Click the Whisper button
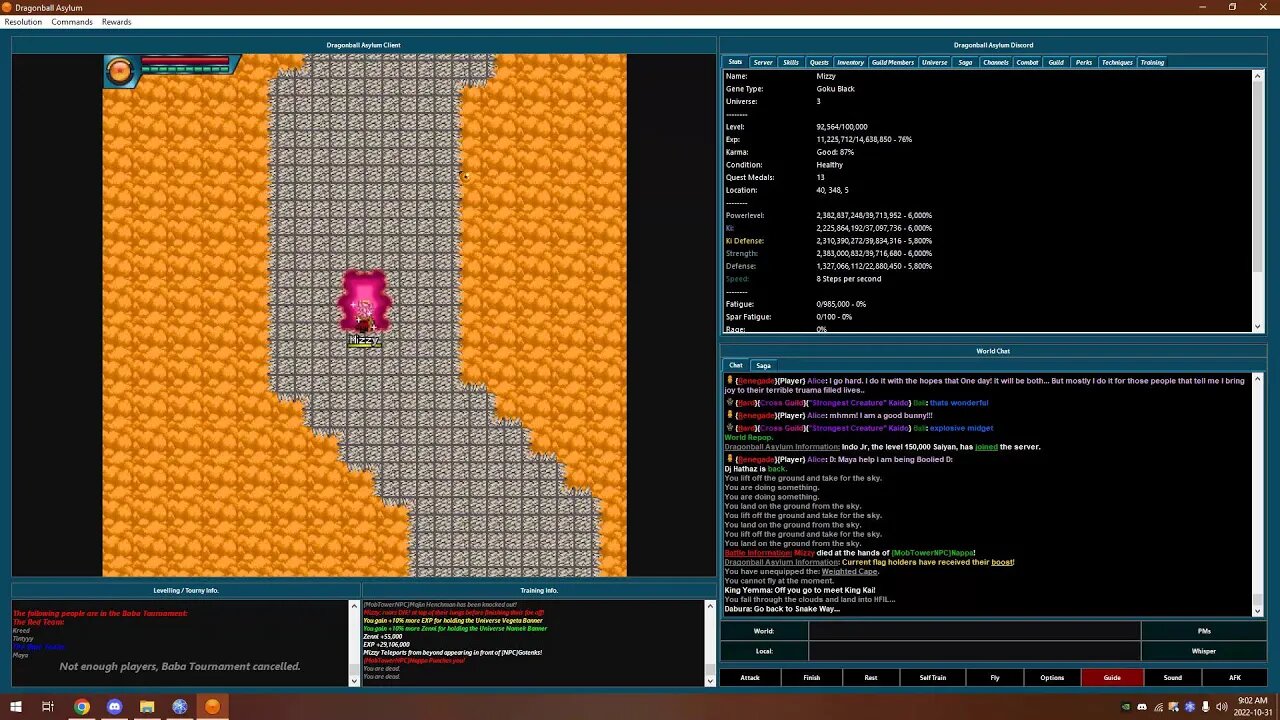The width and height of the screenshot is (1280, 720). (x=1204, y=651)
